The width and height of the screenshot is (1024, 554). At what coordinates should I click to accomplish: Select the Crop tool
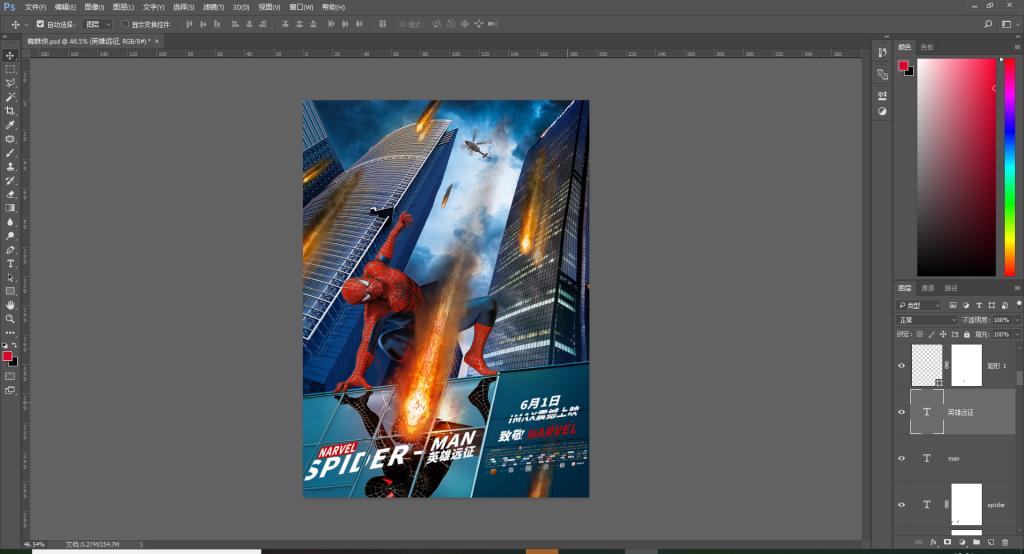click(10, 111)
